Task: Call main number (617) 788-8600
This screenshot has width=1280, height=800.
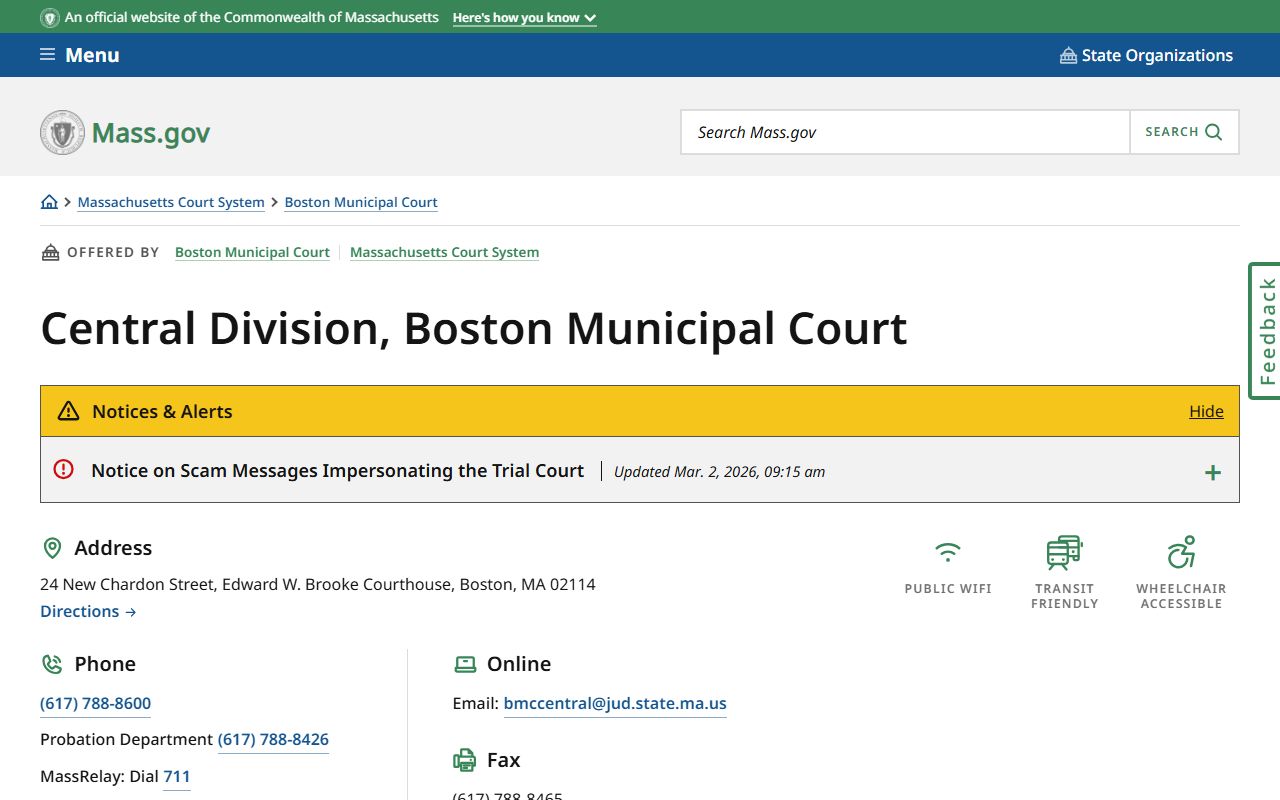Action: [95, 703]
